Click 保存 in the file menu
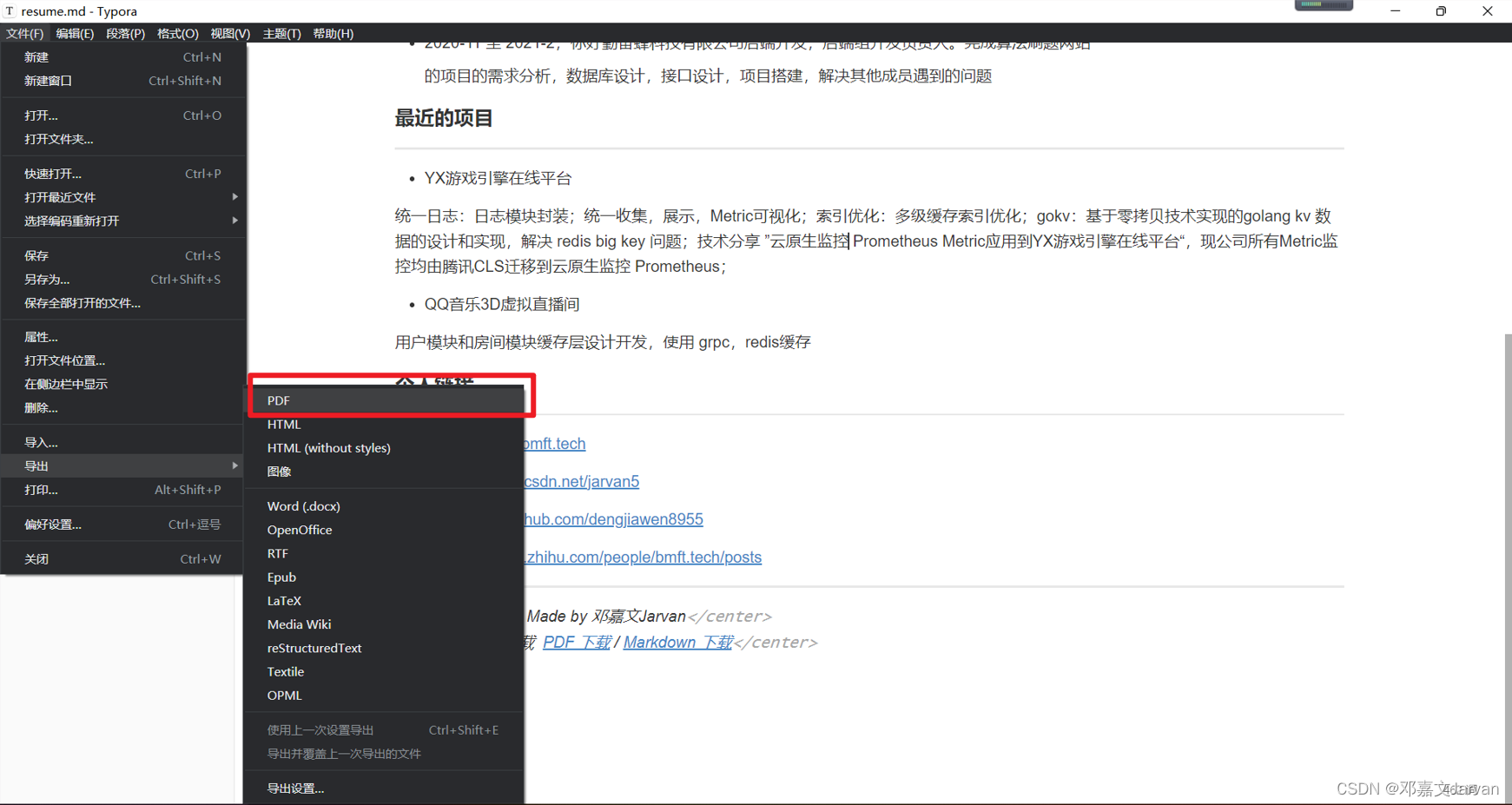Image resolution: width=1512 pixels, height=805 pixels. click(123, 255)
